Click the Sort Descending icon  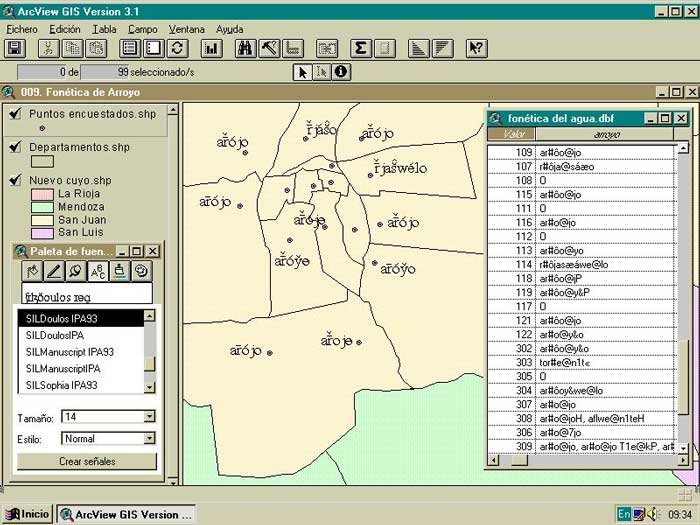click(442, 49)
